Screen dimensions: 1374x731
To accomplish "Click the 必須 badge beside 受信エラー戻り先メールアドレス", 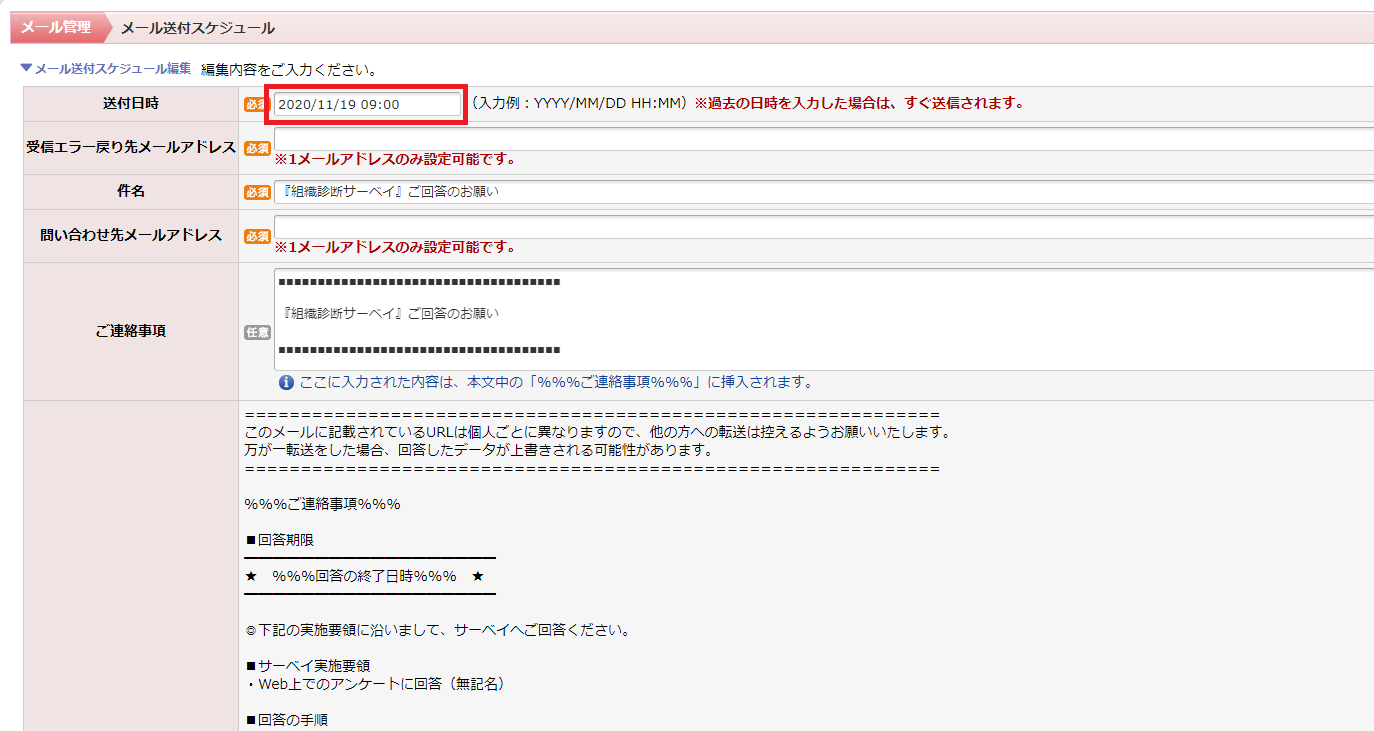I will tap(257, 148).
